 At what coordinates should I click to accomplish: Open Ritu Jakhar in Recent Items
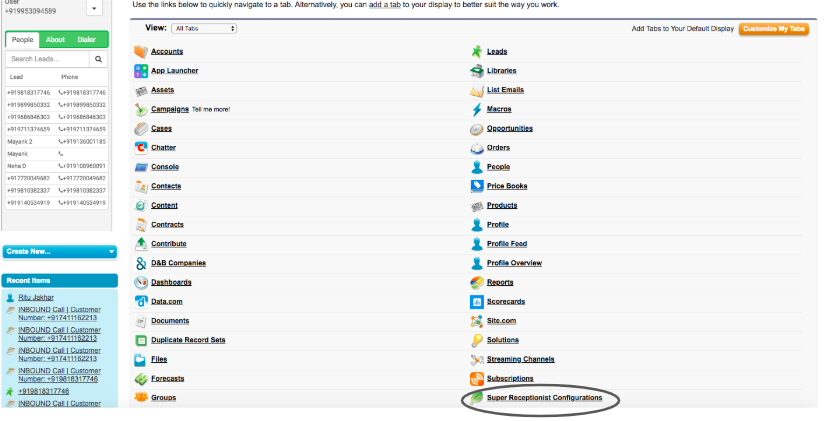point(36,298)
